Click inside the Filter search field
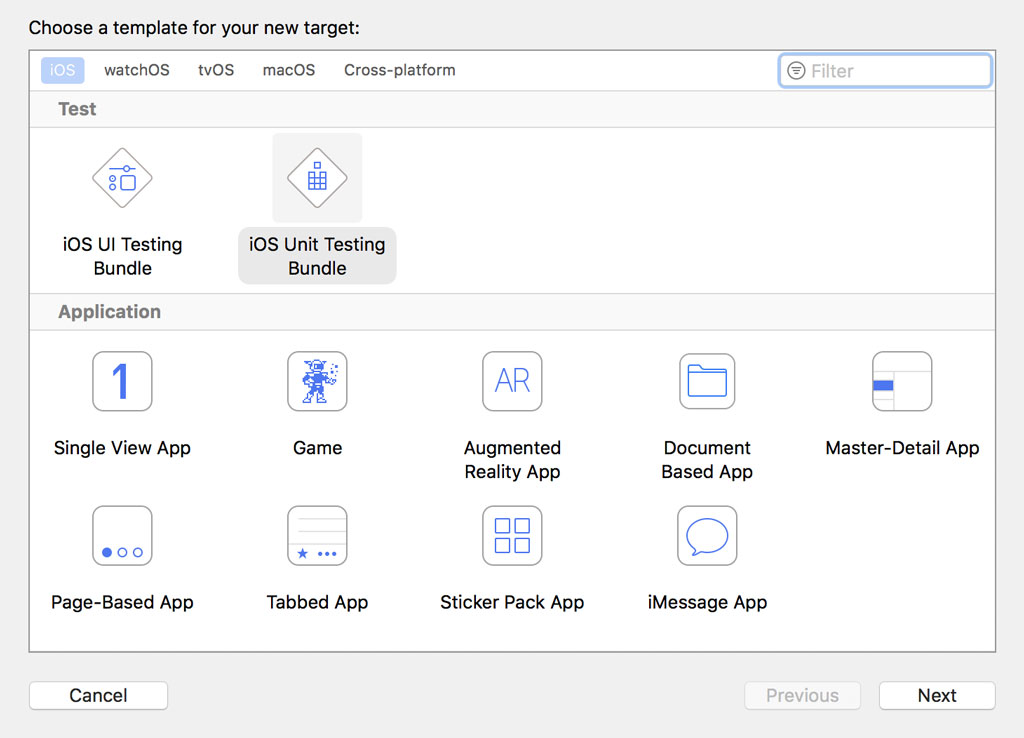The height and width of the screenshot is (738, 1024). click(x=895, y=71)
